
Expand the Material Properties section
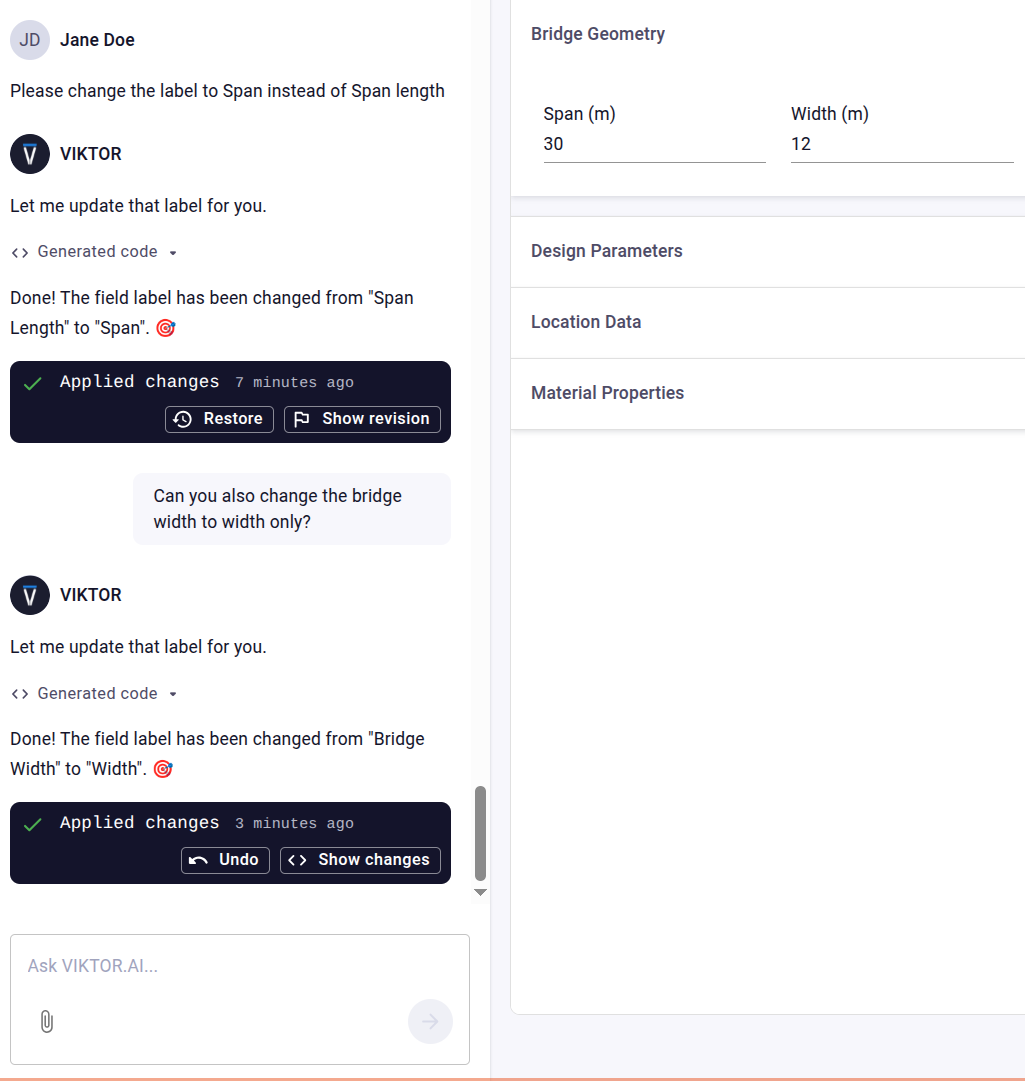[x=608, y=393]
